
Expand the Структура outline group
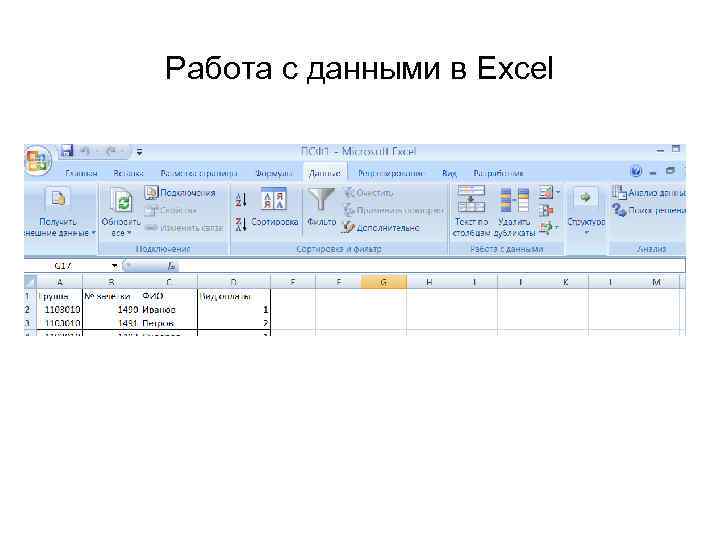(x=586, y=211)
